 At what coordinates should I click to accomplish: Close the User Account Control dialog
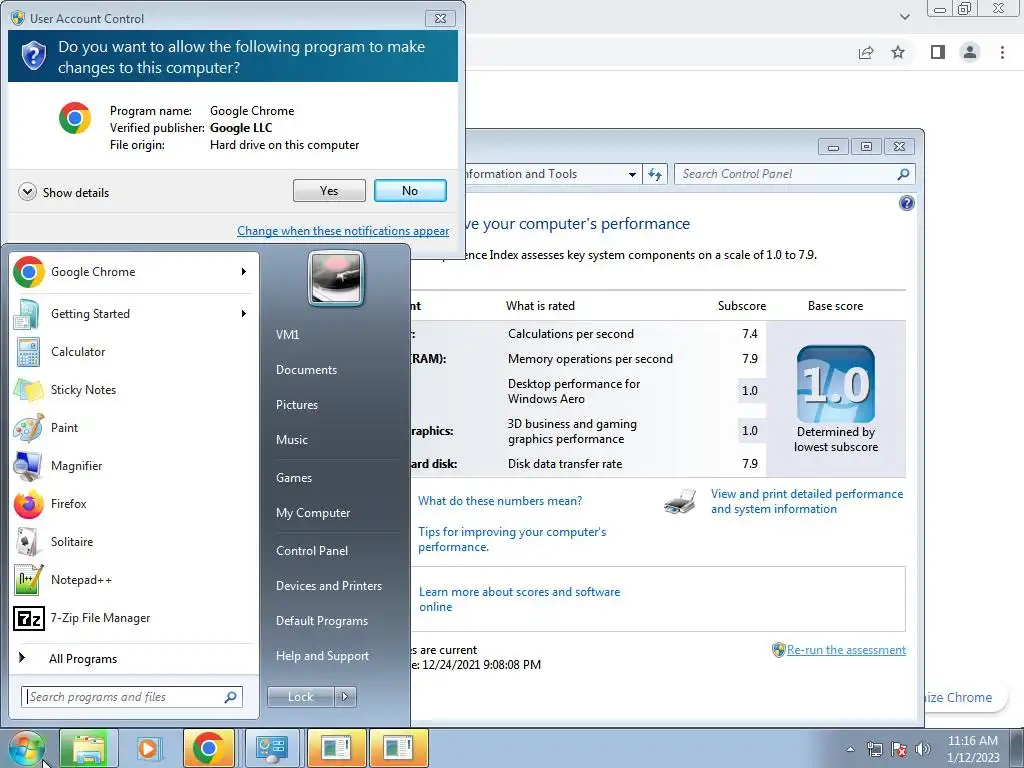point(441,18)
